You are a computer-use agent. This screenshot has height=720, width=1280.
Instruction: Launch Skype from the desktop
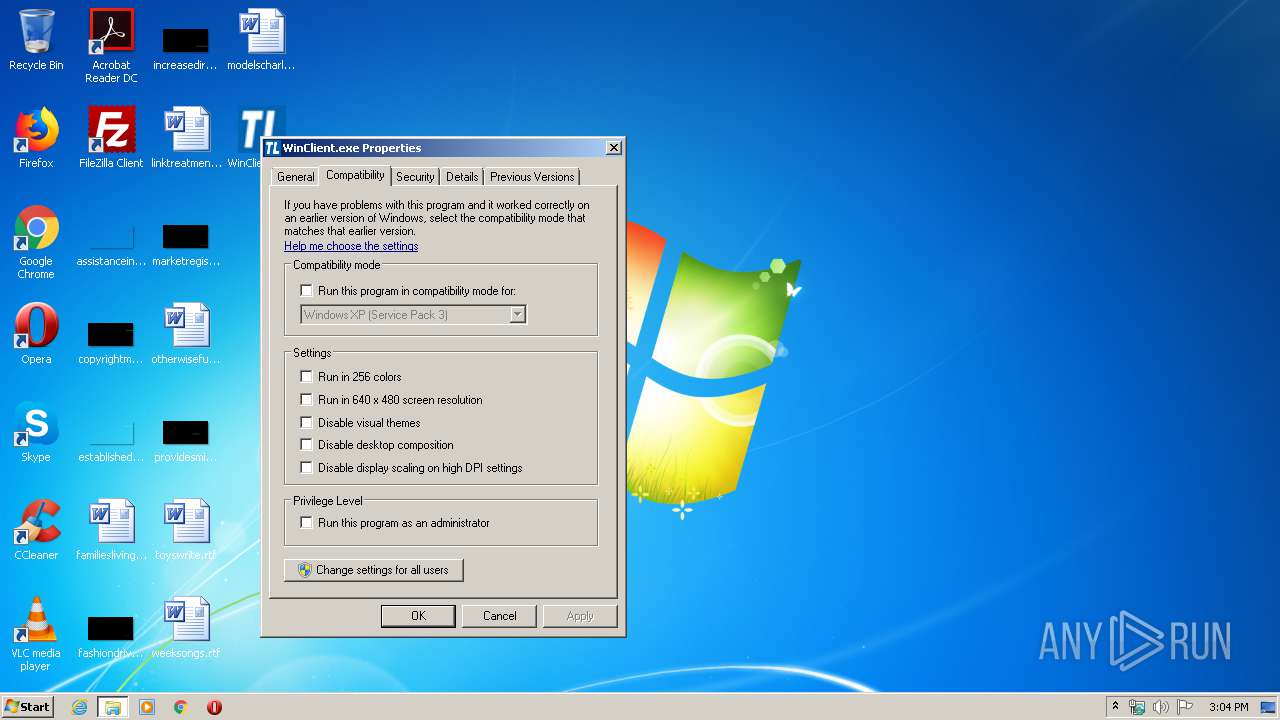pos(36,432)
